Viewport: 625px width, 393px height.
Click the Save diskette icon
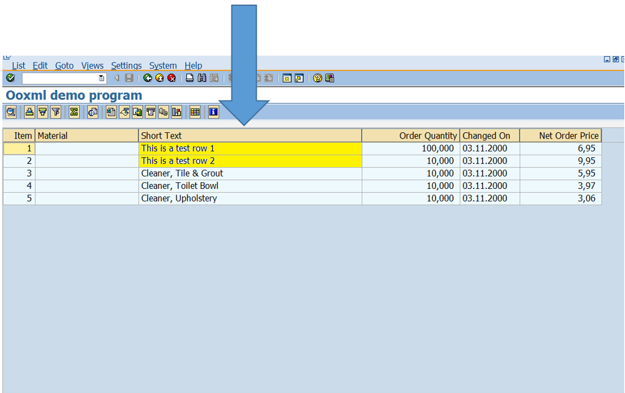point(129,78)
